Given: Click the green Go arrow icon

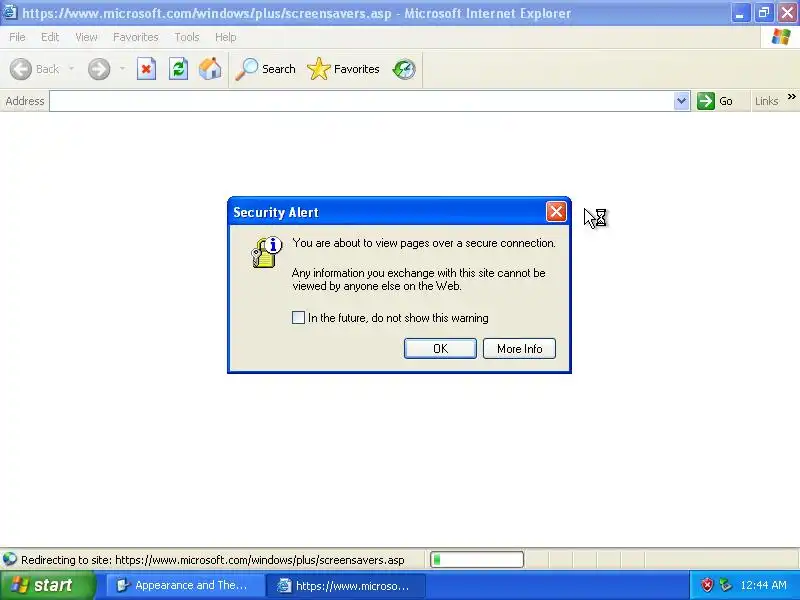Looking at the screenshot, I should click(x=706, y=101).
